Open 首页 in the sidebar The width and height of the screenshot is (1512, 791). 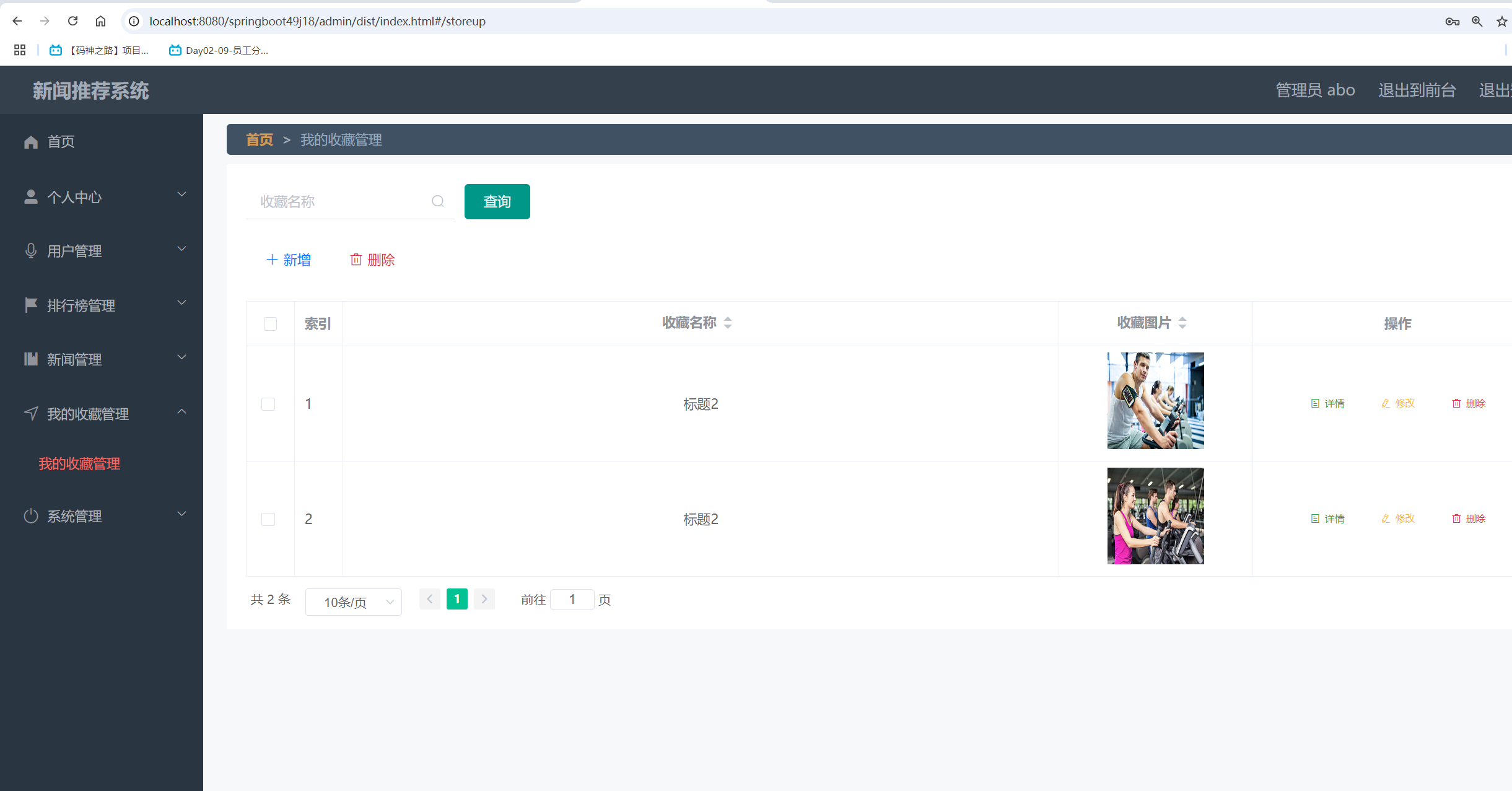(x=61, y=141)
